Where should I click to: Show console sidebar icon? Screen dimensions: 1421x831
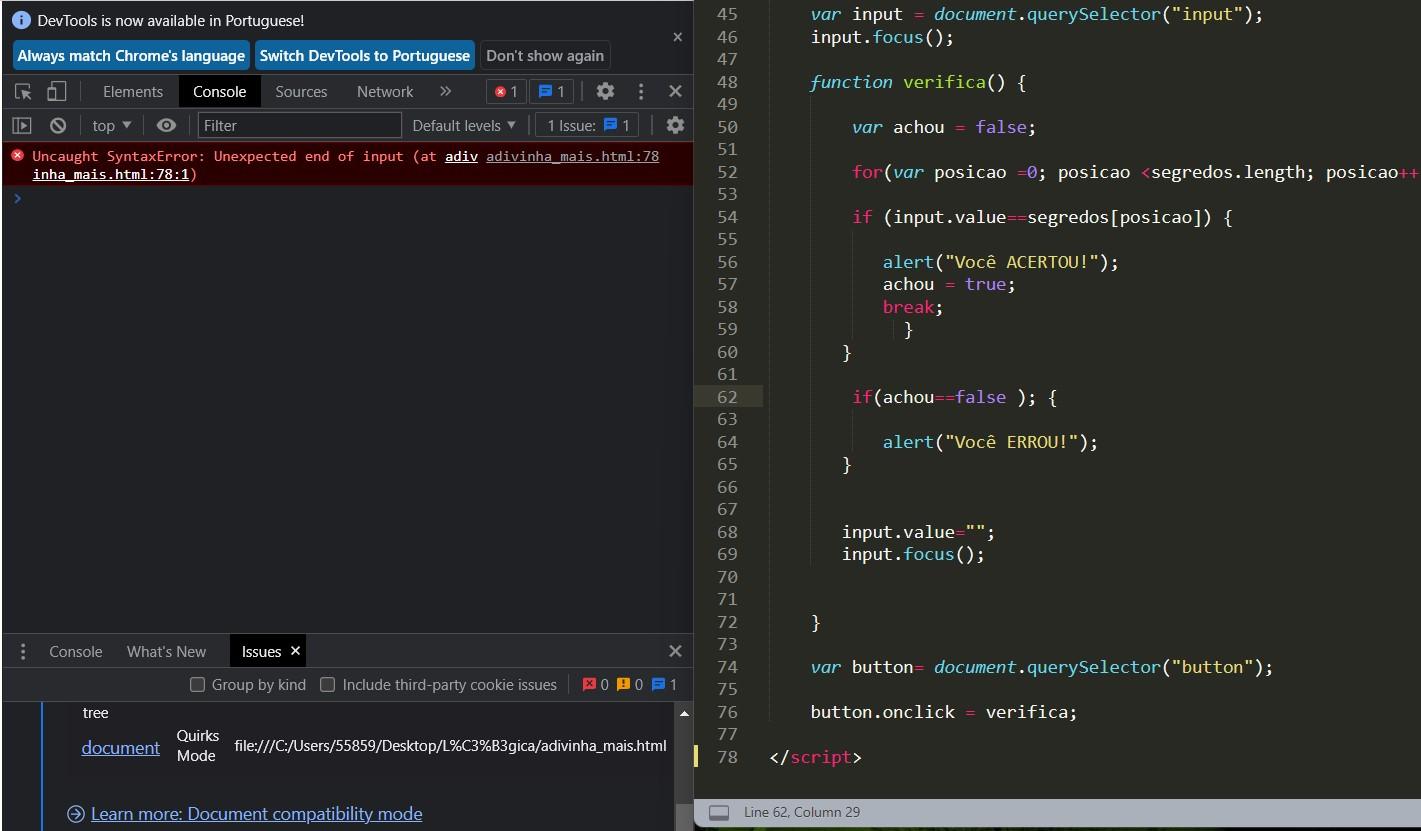(x=22, y=125)
